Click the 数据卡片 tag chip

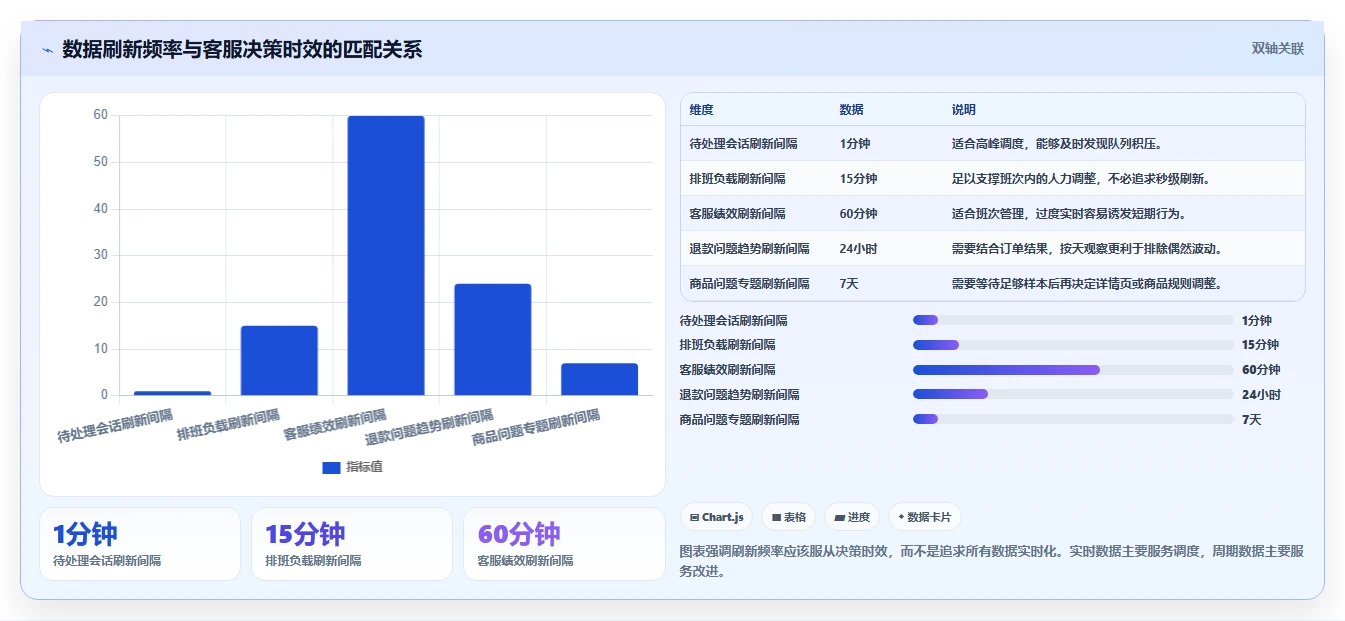click(x=924, y=517)
